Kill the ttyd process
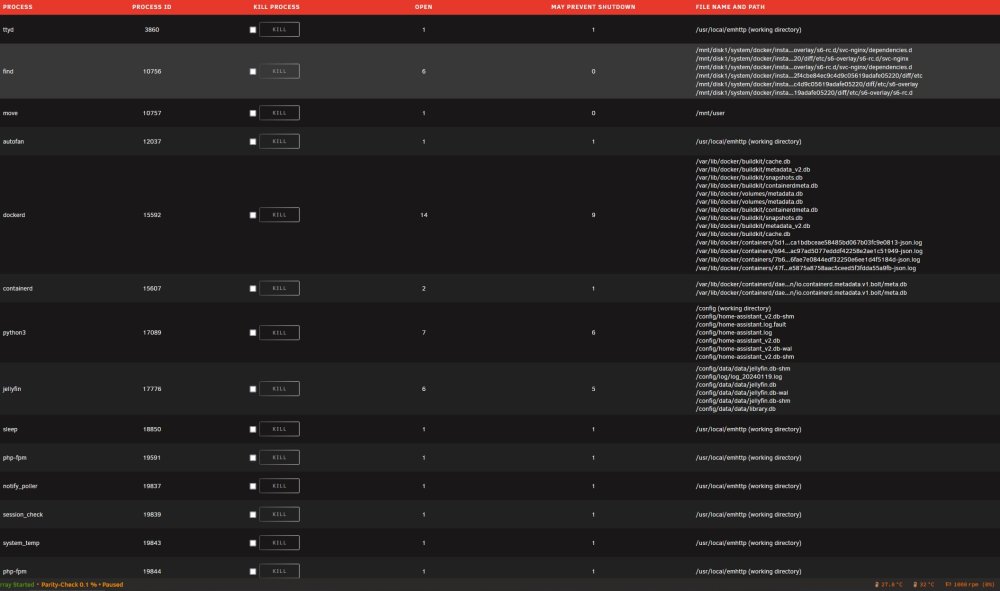Image resolution: width=1000 pixels, height=591 pixels. pos(279,29)
